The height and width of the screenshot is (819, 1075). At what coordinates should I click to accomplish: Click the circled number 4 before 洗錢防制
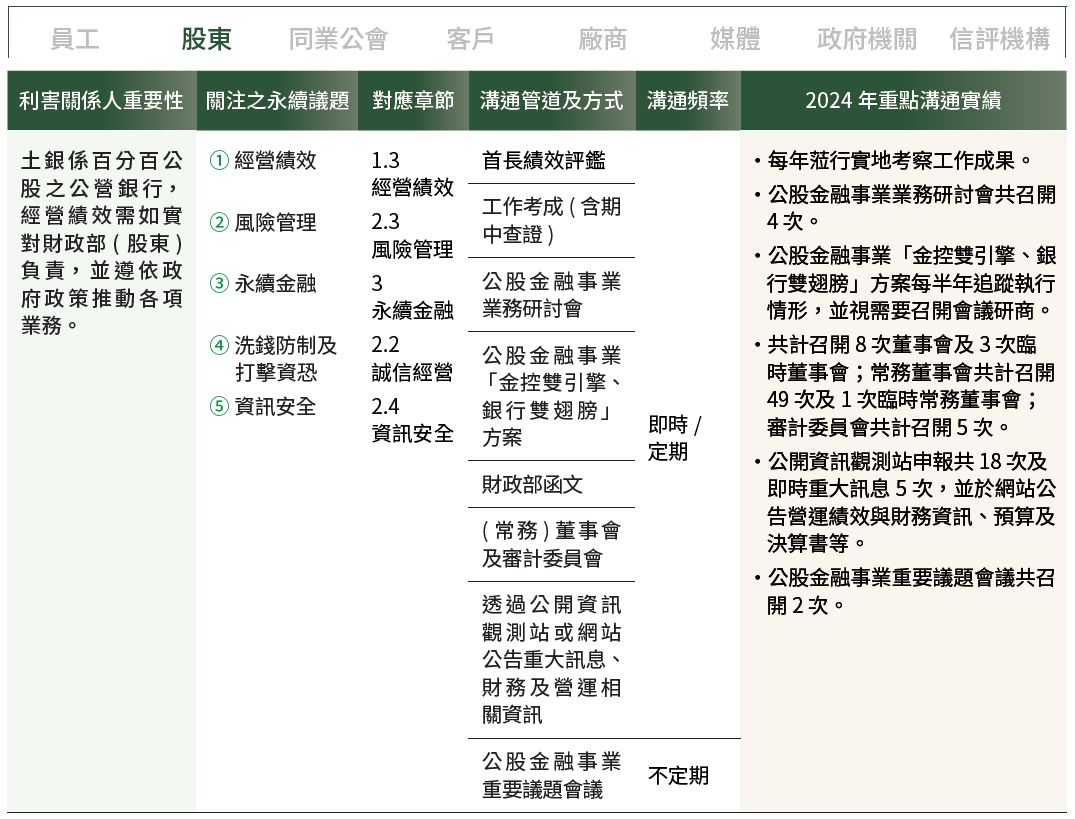(219, 346)
